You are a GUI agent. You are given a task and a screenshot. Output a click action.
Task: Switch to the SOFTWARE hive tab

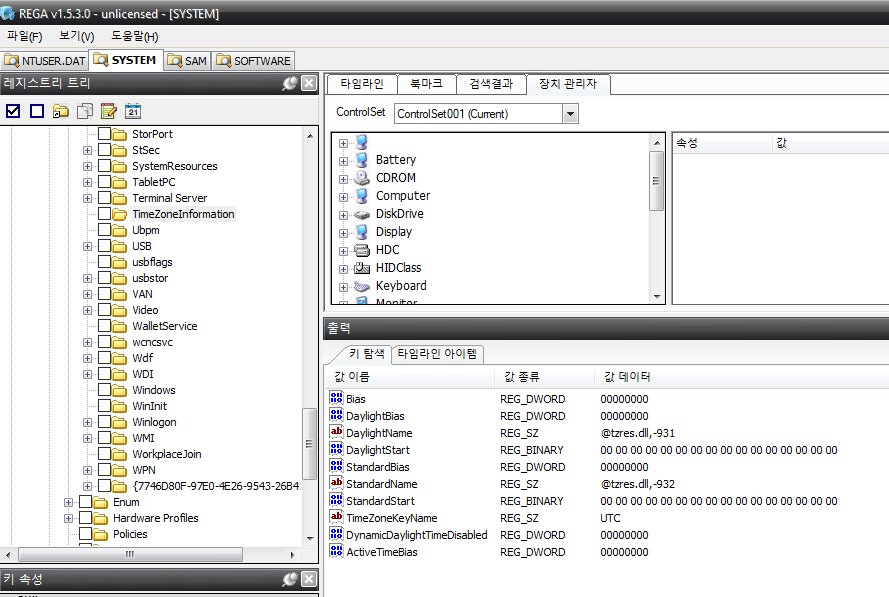click(x=253, y=61)
